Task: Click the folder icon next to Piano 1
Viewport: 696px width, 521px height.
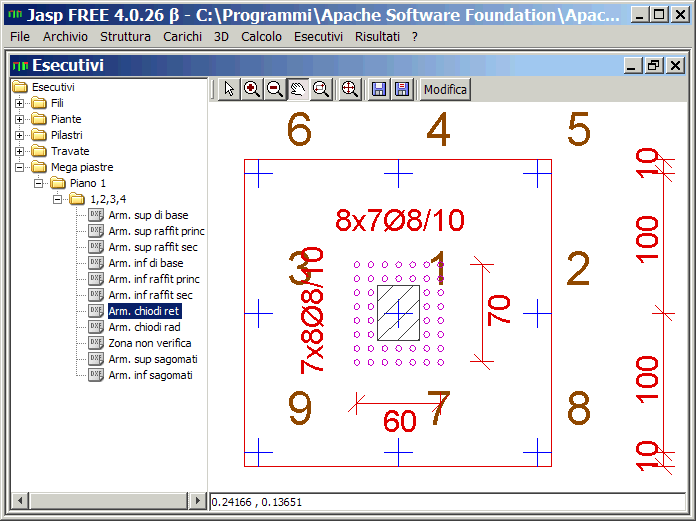Action: coord(58,182)
